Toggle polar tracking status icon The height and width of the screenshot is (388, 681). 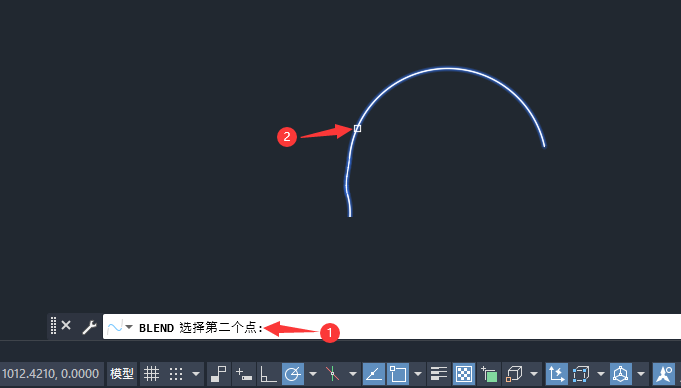[x=293, y=374]
